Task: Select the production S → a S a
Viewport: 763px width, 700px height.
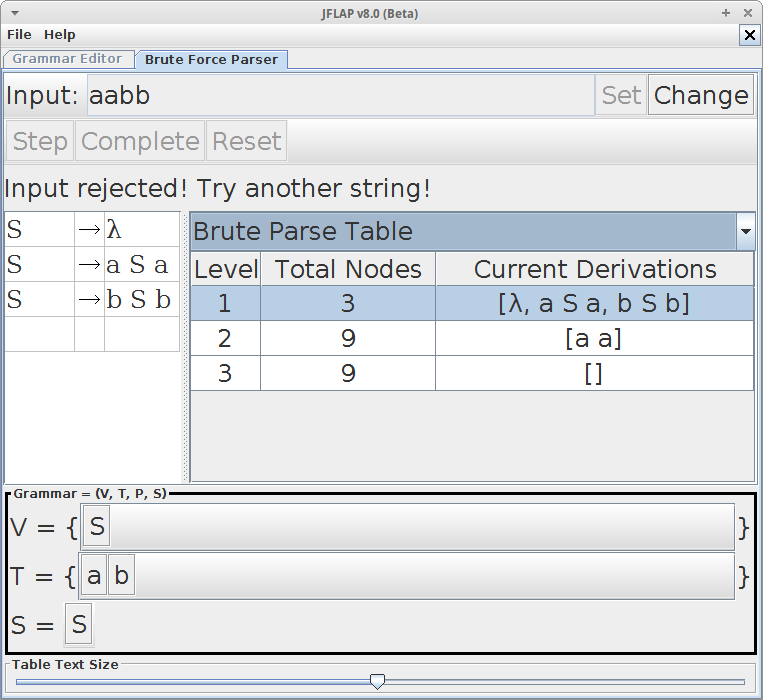Action: click(x=92, y=265)
